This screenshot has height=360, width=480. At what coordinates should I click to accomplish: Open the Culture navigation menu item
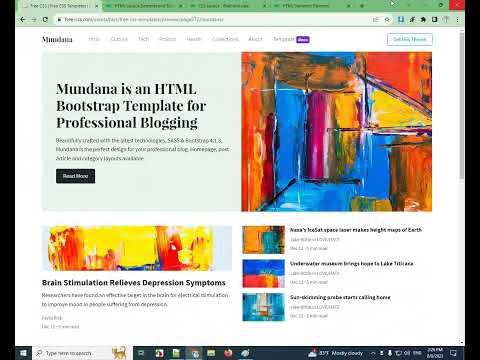119,39
